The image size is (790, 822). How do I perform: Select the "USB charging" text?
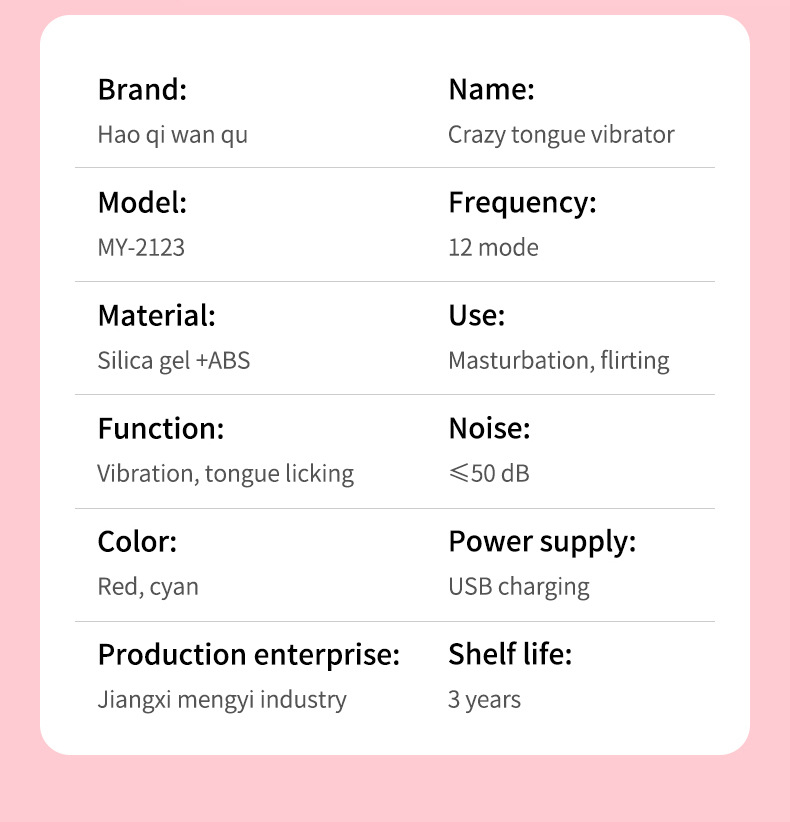(x=518, y=587)
